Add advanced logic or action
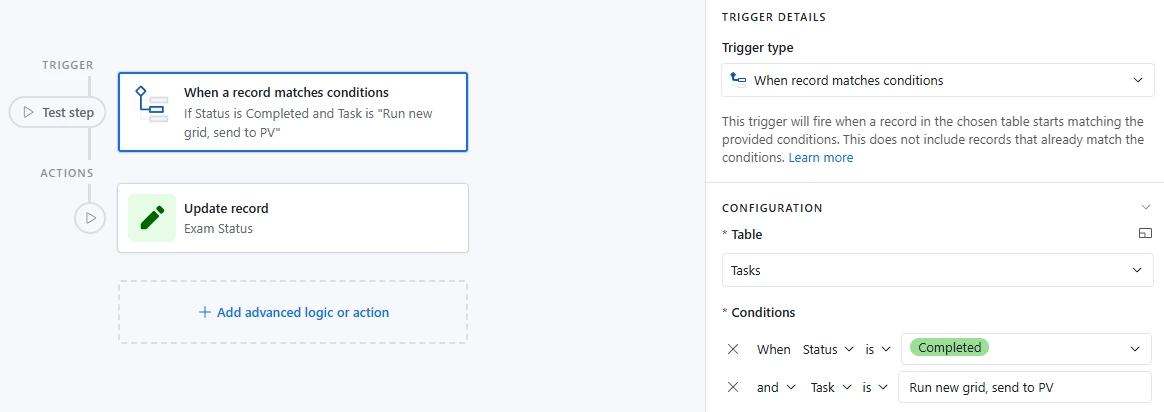 293,313
